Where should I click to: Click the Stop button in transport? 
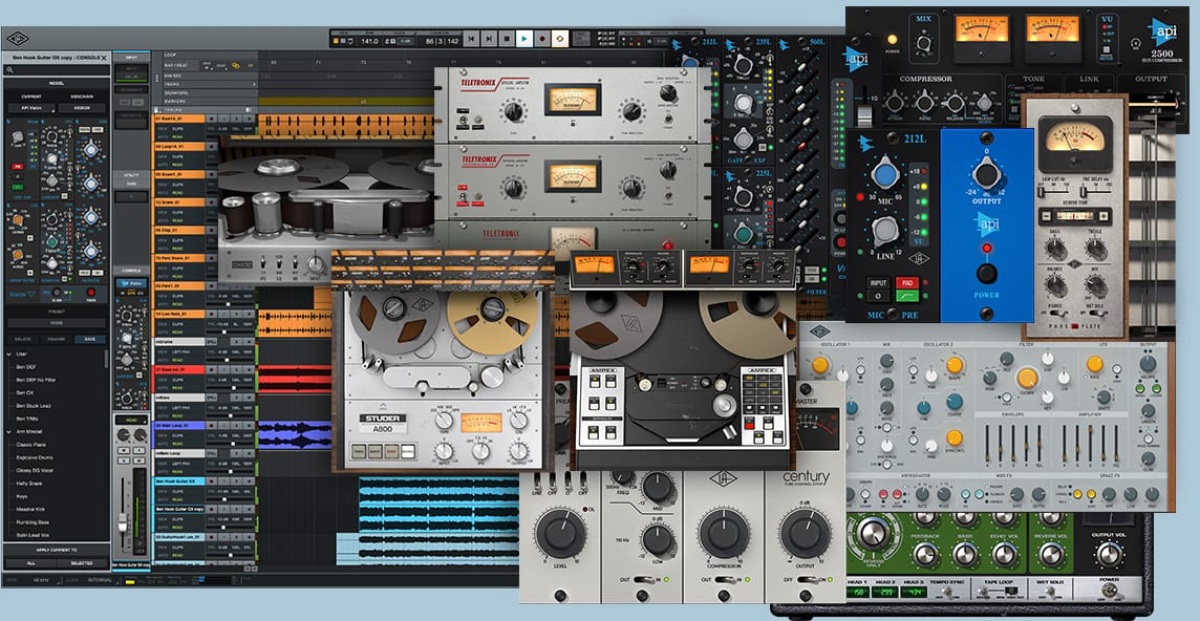pos(507,38)
